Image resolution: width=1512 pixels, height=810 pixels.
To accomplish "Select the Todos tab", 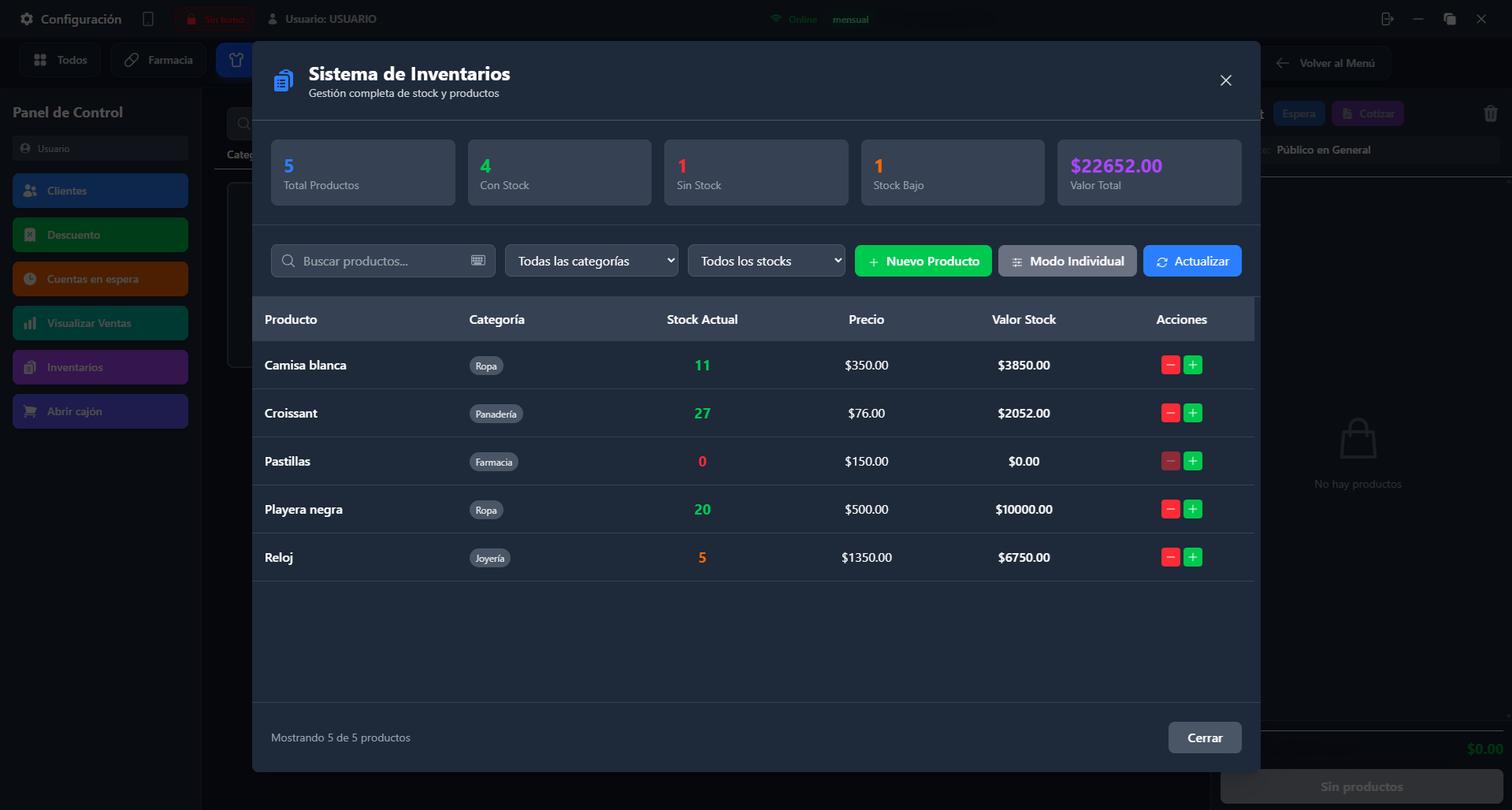I will point(59,59).
